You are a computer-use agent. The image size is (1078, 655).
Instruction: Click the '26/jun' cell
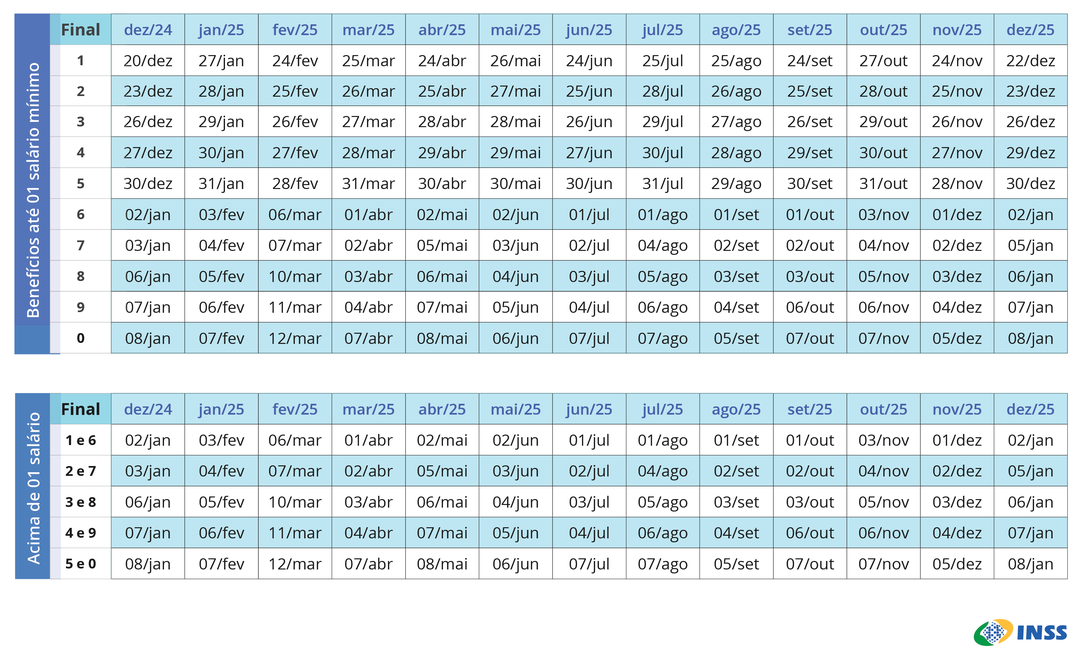(x=589, y=122)
